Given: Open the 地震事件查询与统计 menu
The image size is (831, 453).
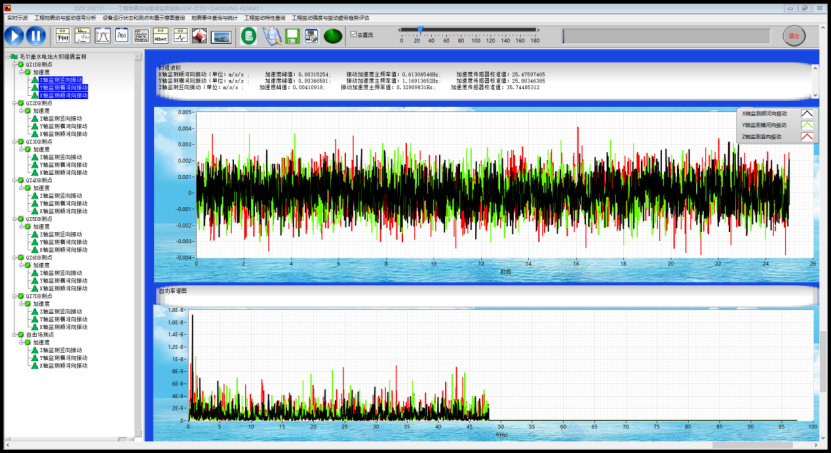Looking at the screenshot, I should pos(215,18).
